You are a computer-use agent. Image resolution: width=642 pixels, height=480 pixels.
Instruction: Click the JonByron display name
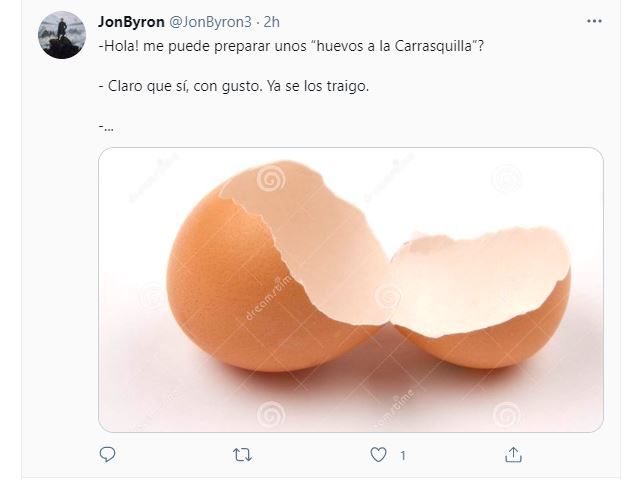(131, 22)
